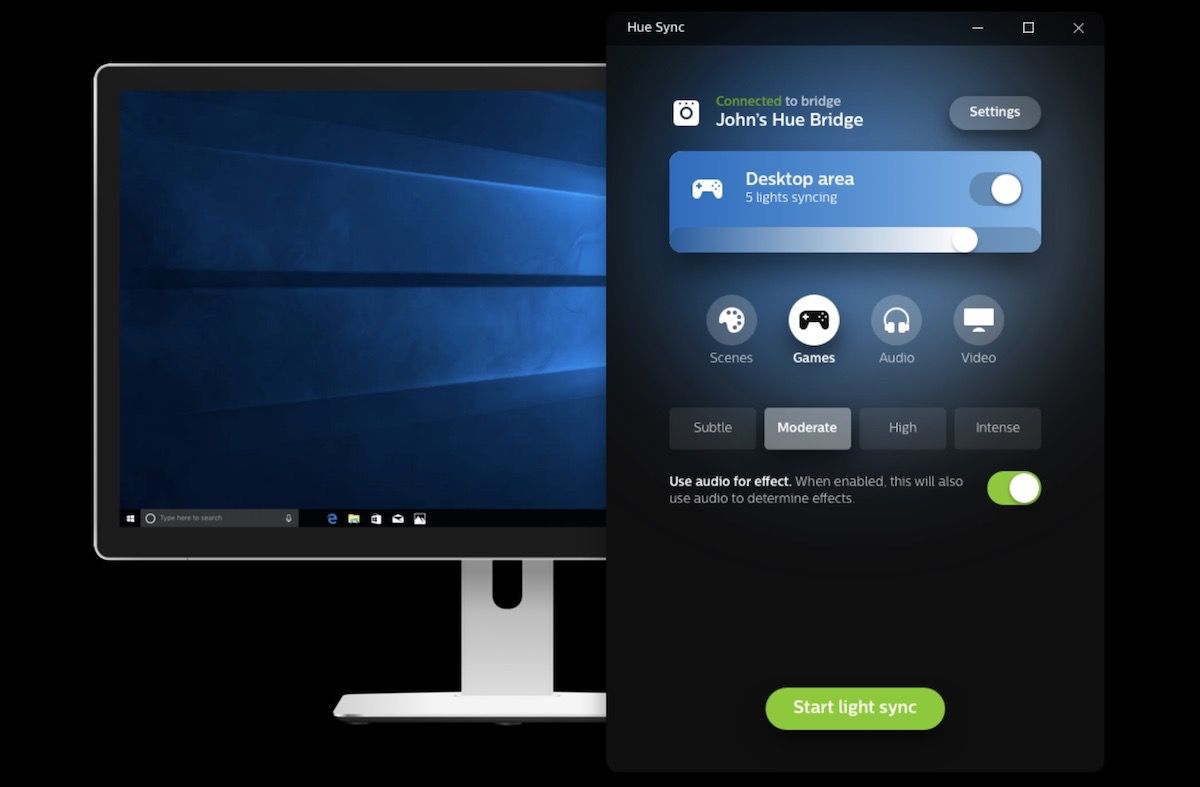1200x787 pixels.
Task: Disable Use audio for effect toggle
Action: [x=1013, y=488]
